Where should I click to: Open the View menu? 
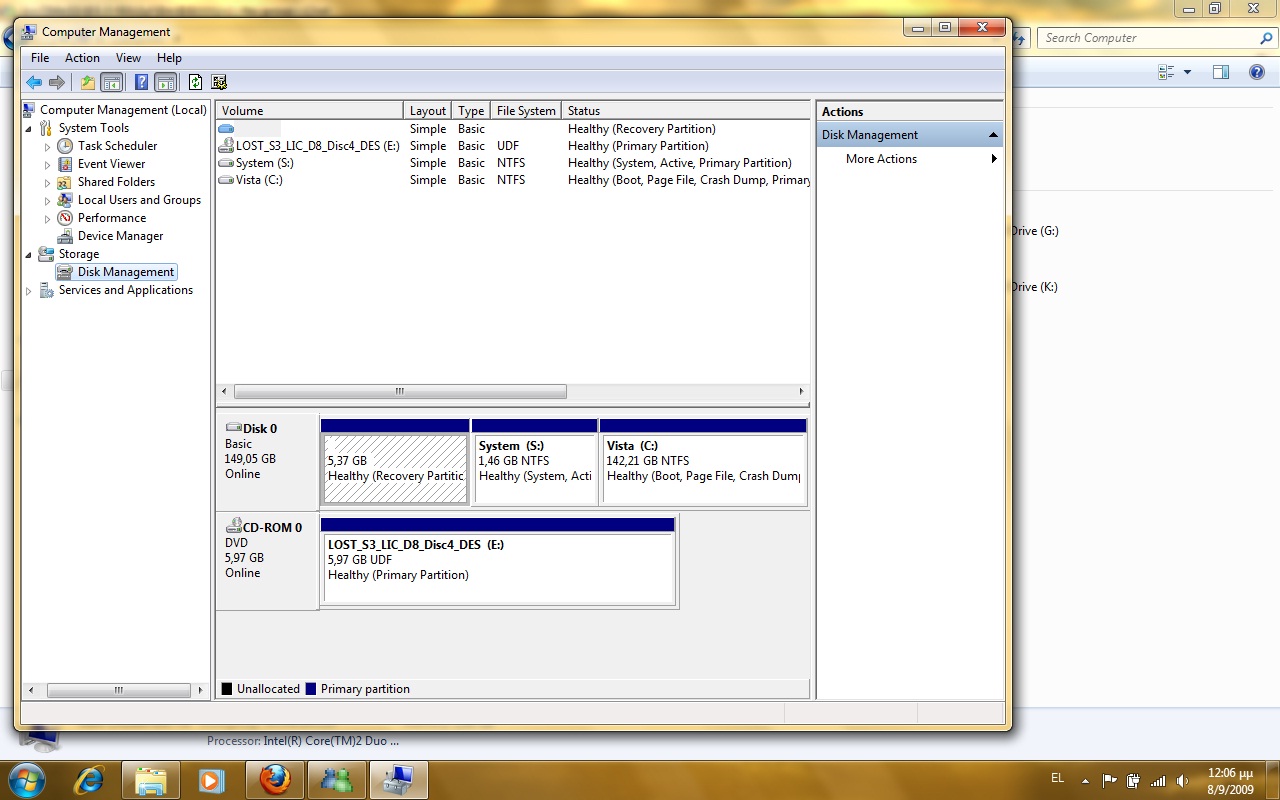click(x=128, y=58)
